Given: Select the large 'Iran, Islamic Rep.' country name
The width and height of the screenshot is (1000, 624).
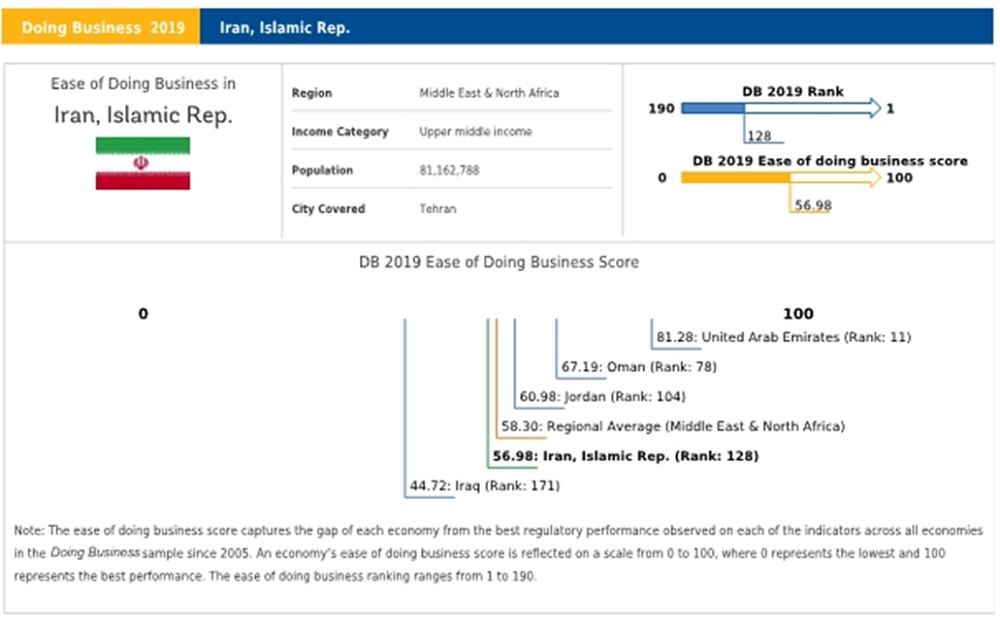Looking at the screenshot, I should (143, 115).
